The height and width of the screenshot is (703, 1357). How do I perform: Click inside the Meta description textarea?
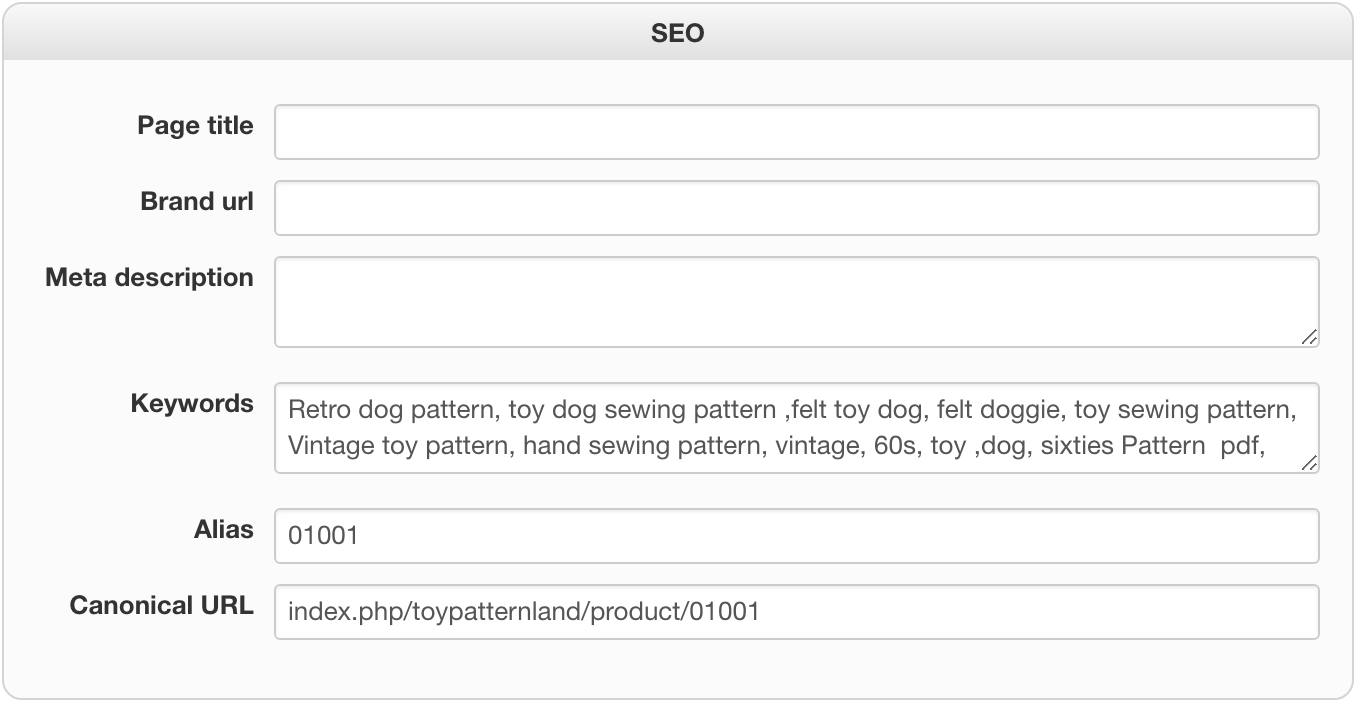click(796, 302)
